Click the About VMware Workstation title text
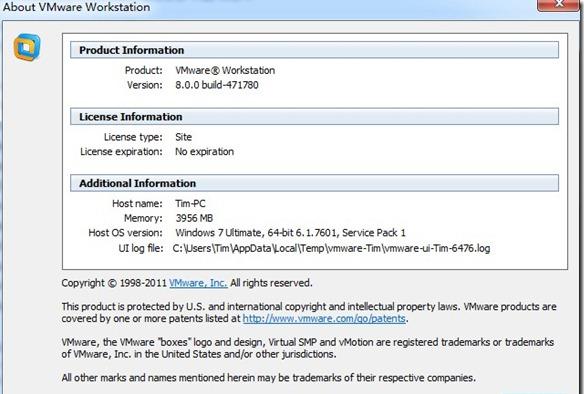The width and height of the screenshot is (584, 394). tap(77, 7)
